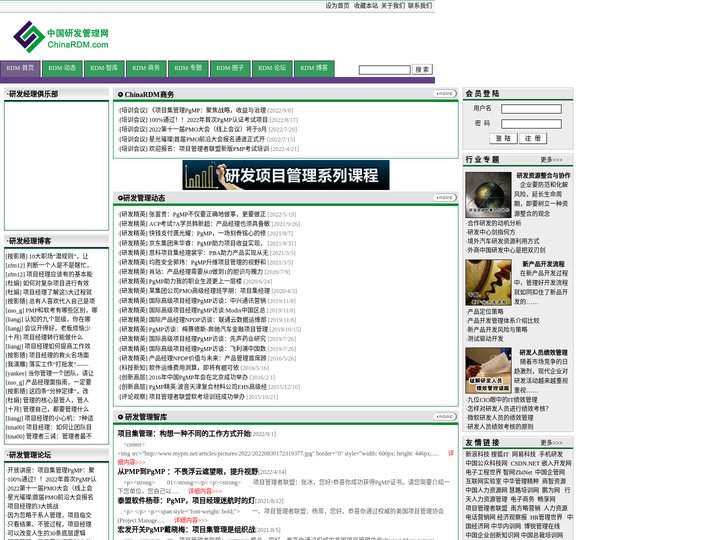720x540 pixels.
Task: Open the 研发项目管理系列课程 banner
Action: click(x=286, y=175)
